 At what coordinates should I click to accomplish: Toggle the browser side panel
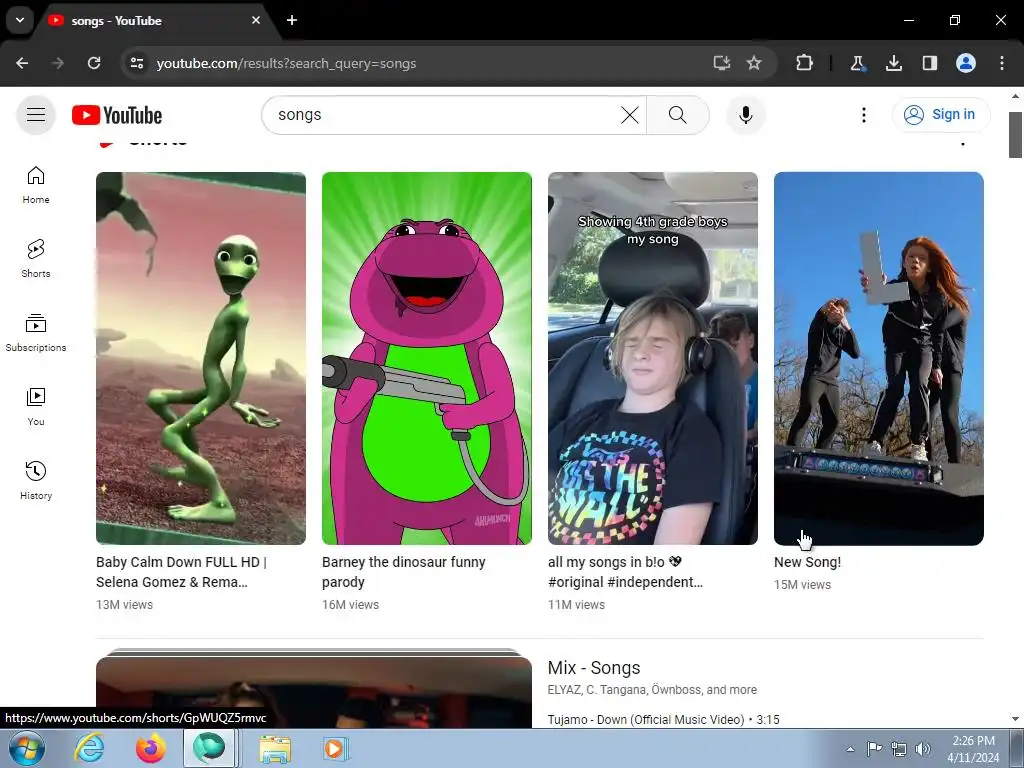[x=929, y=63]
